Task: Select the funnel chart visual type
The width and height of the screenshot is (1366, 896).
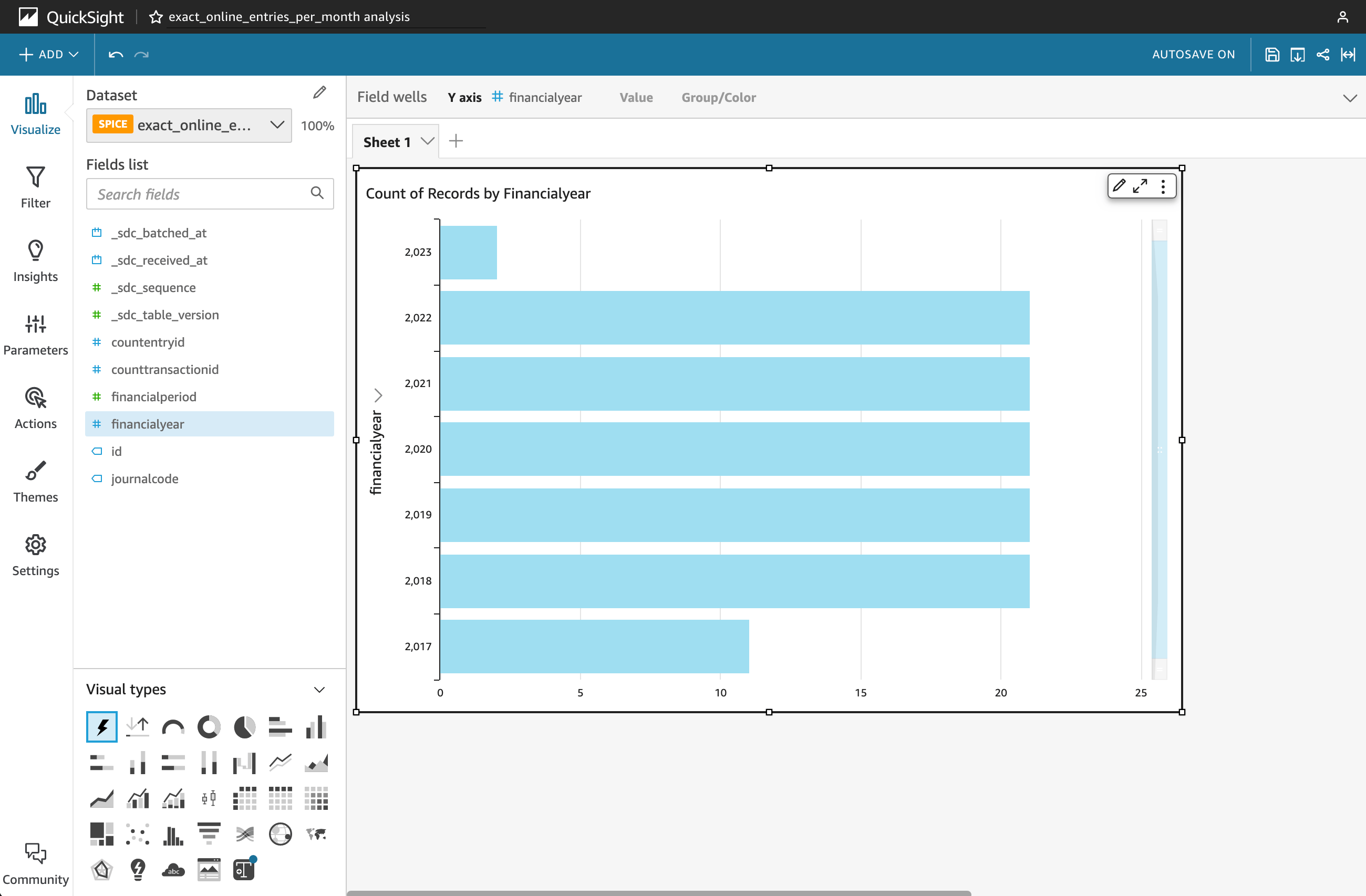Action: (209, 834)
